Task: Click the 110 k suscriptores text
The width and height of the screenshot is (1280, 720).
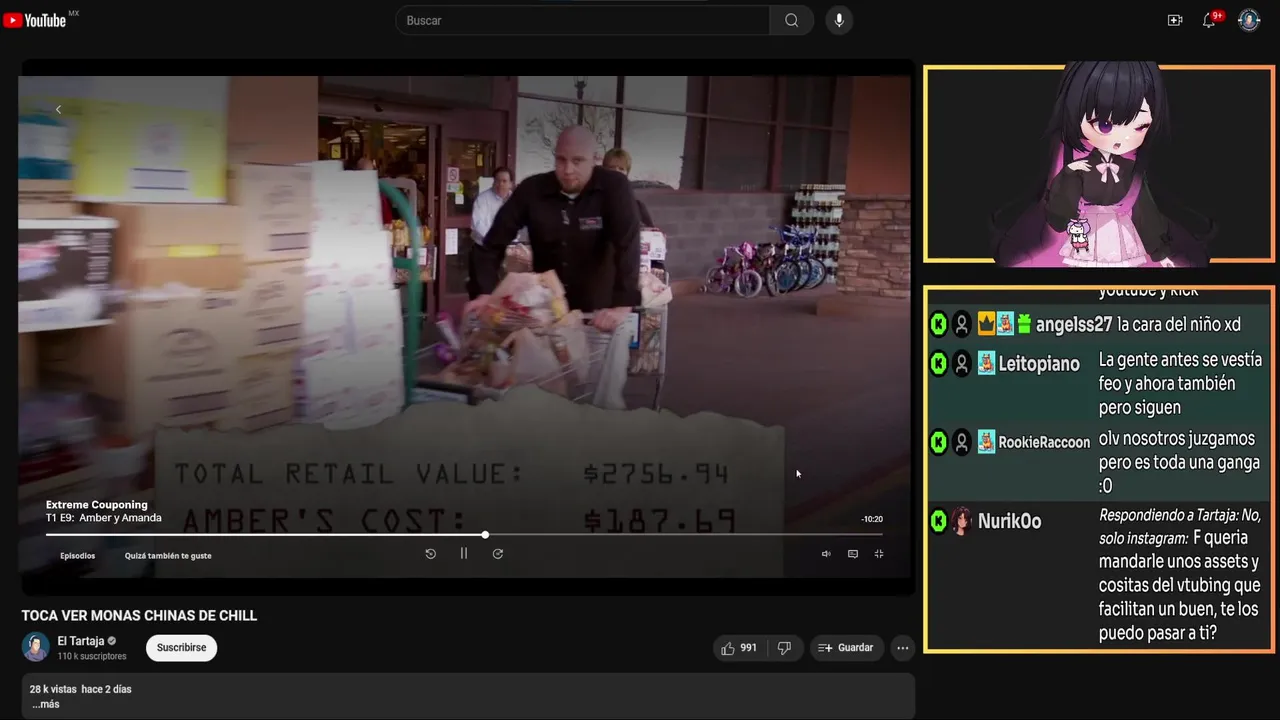Action: coord(92,657)
